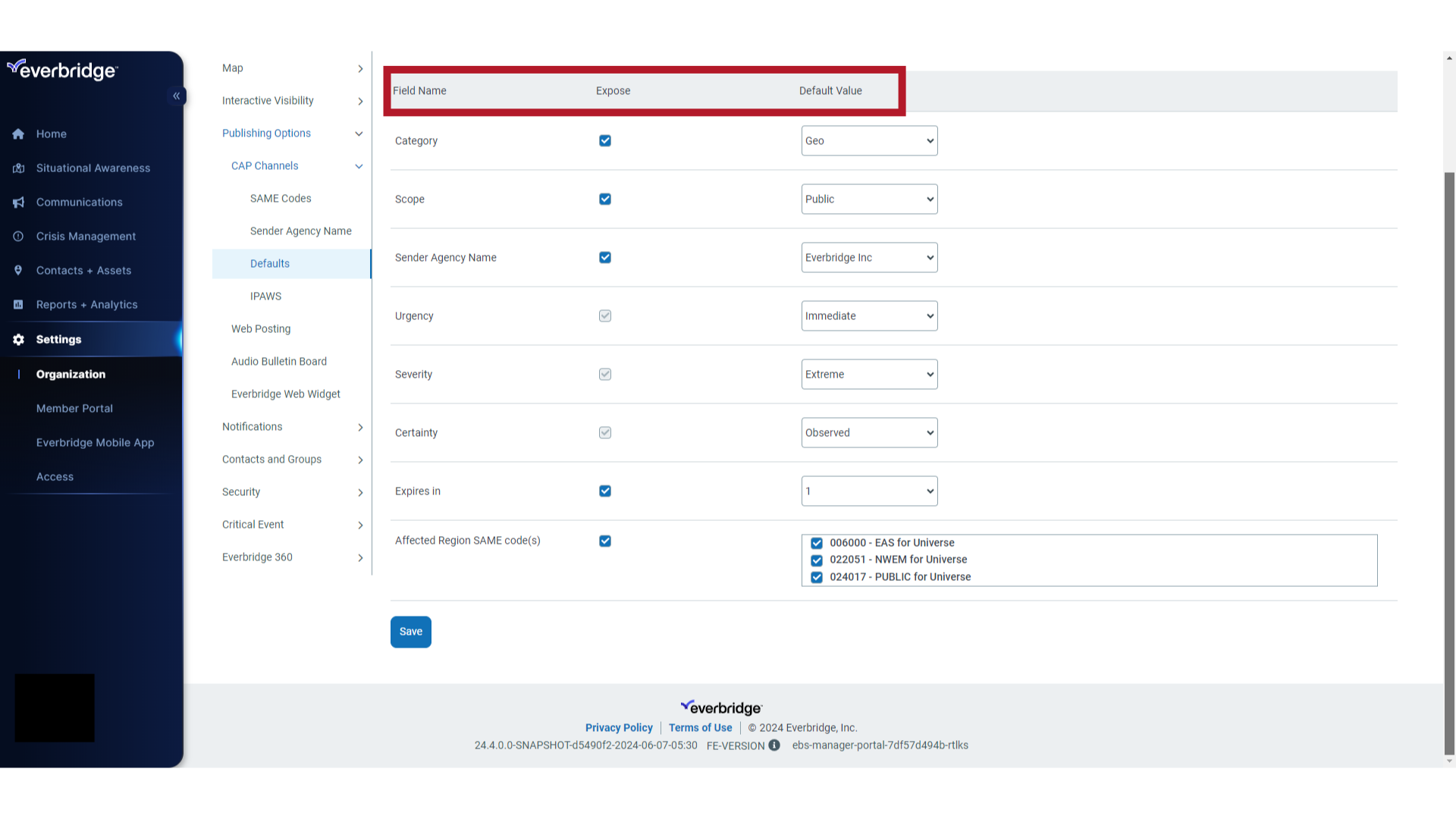Click the Contacts + Assets pin icon
Image resolution: width=1456 pixels, height=819 pixels.
(18, 270)
